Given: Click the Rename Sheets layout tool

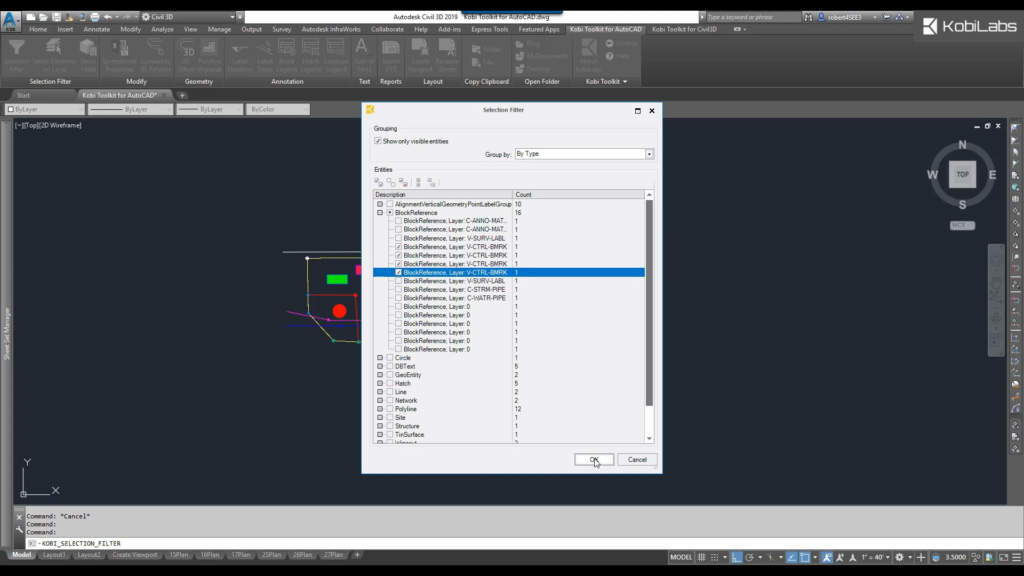Looking at the screenshot, I should [x=447, y=56].
